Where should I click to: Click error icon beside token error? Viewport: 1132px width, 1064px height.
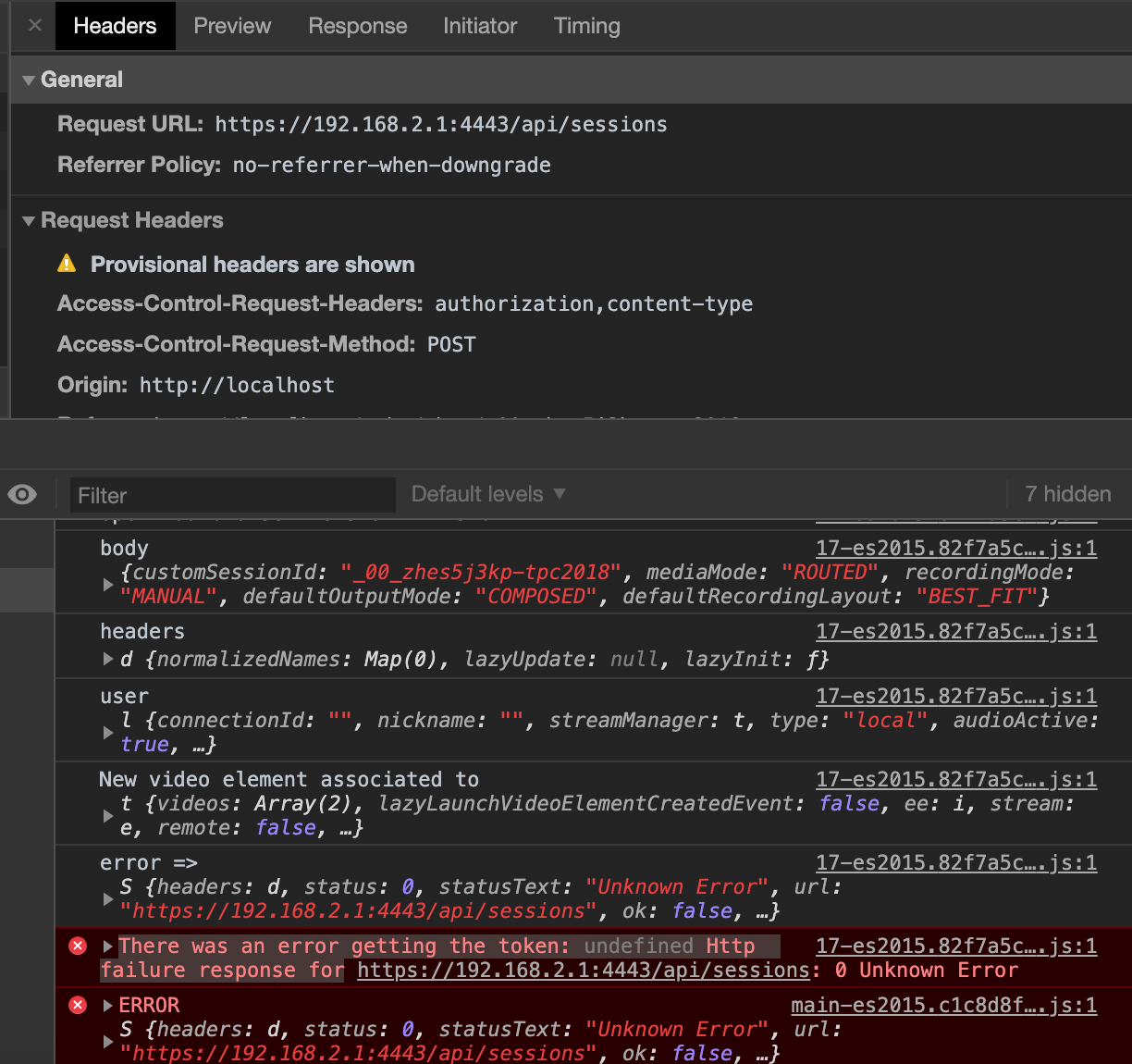(78, 946)
